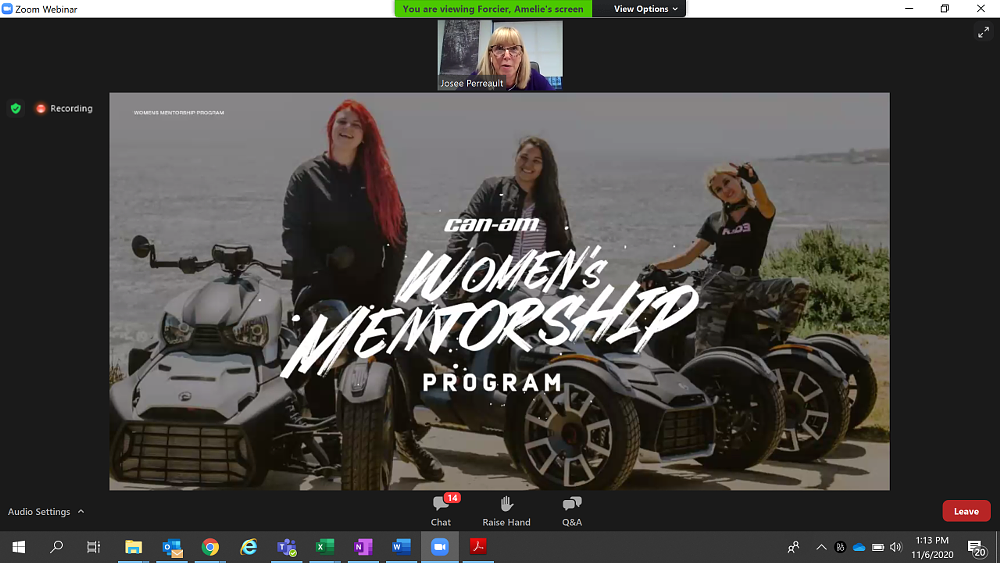Raise your hand in the webinar
1000x563 pixels.
(506, 509)
